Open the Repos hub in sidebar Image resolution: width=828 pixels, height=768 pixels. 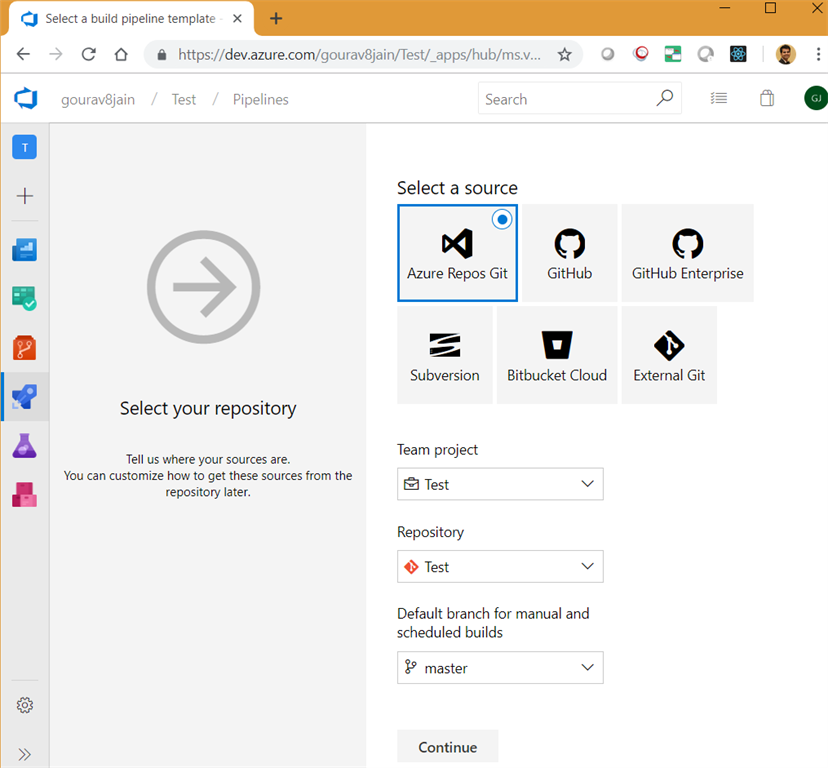24,348
